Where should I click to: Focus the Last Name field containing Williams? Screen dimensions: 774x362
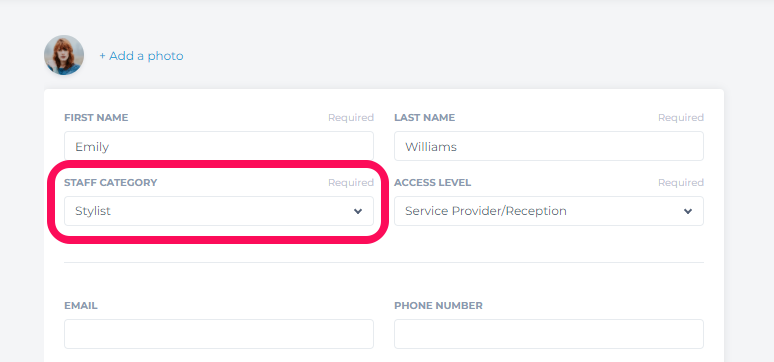(549, 146)
